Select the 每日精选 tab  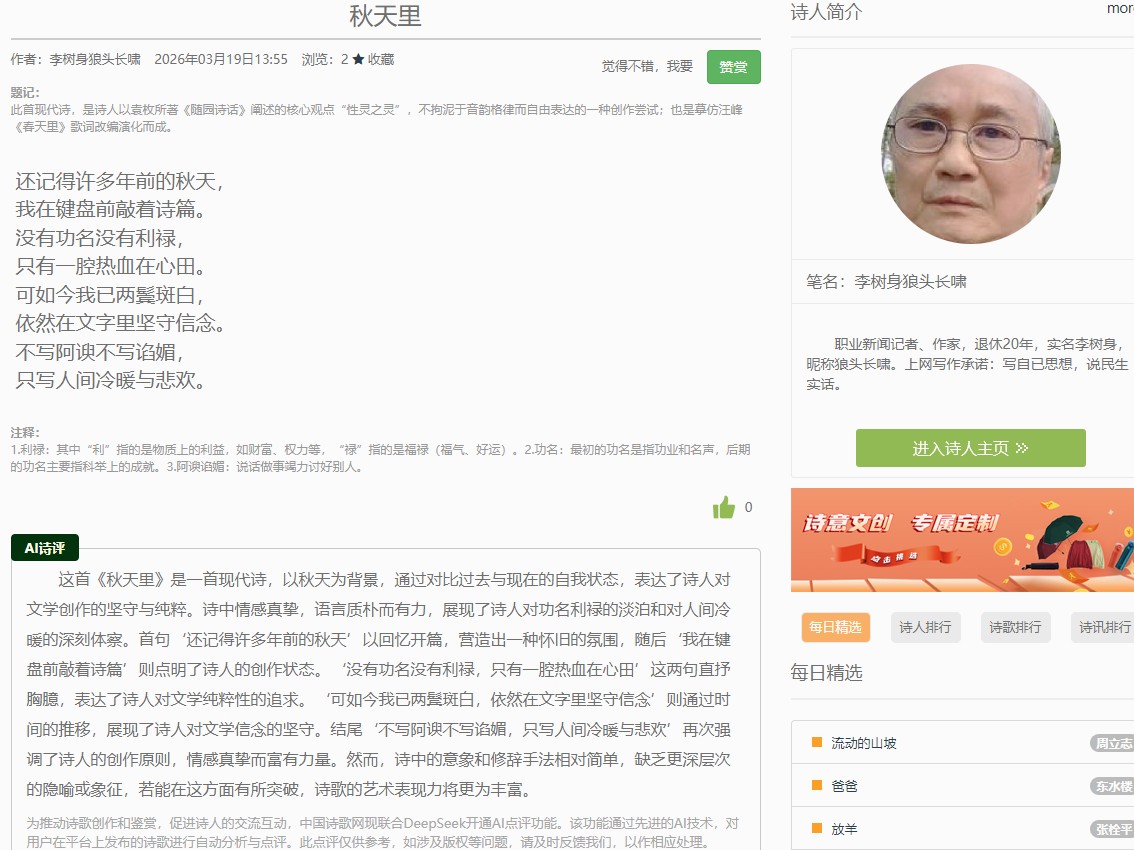click(835, 627)
